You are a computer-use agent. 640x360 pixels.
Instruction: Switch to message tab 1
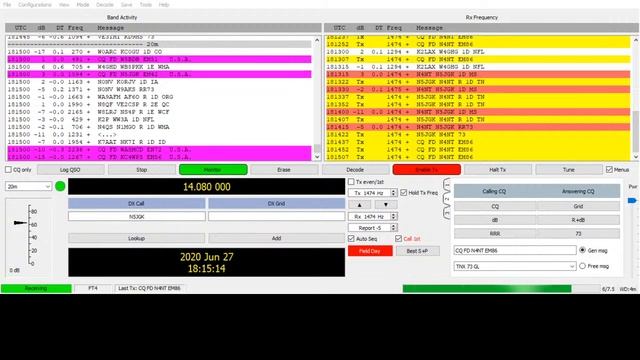coord(447,184)
